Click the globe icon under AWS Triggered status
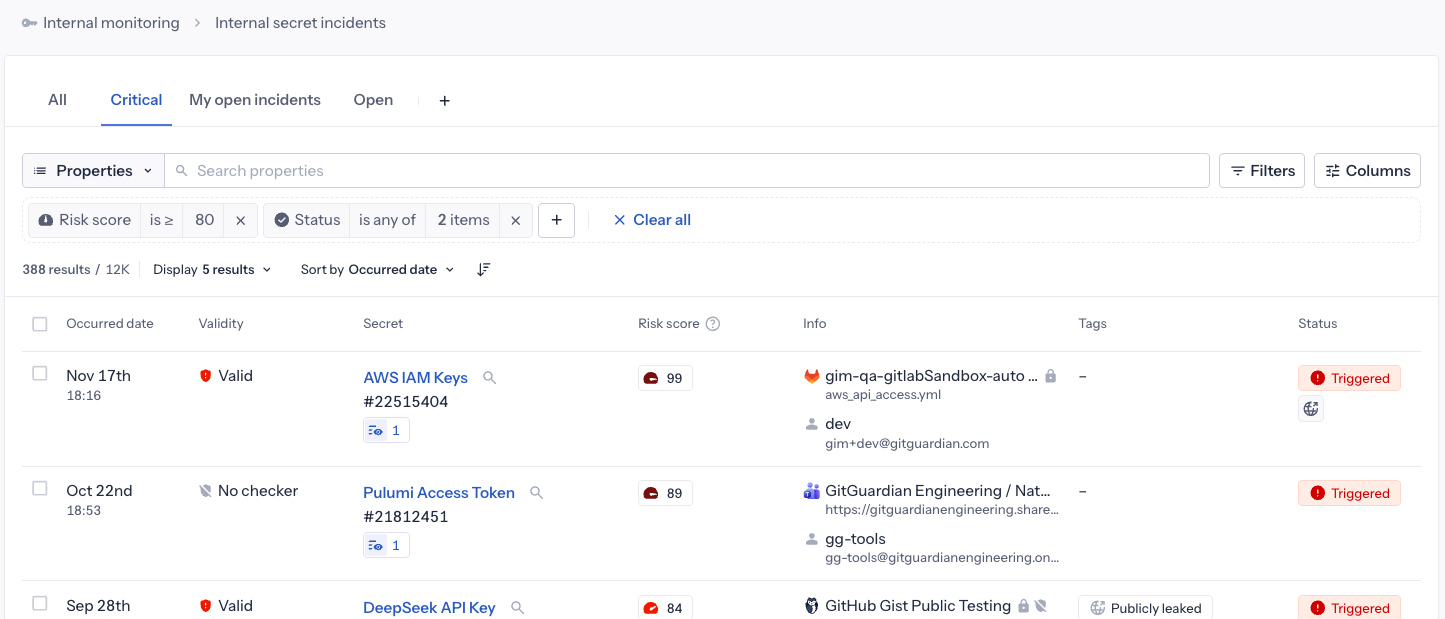The height and width of the screenshot is (619, 1445). point(1311,409)
